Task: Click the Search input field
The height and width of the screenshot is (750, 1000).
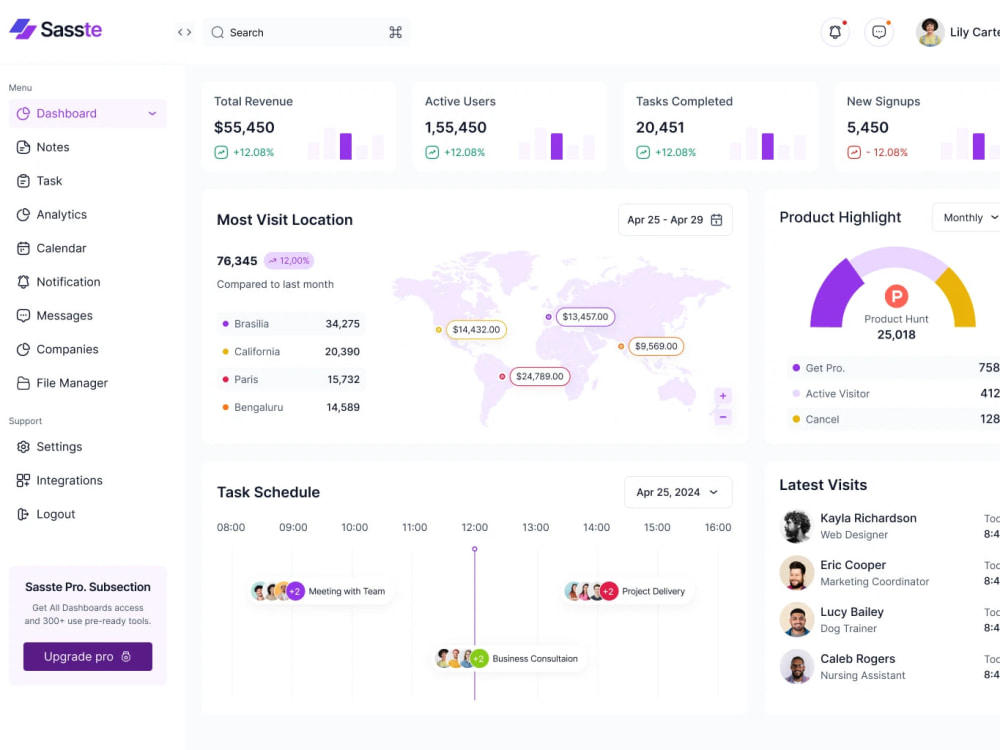Action: pos(307,33)
